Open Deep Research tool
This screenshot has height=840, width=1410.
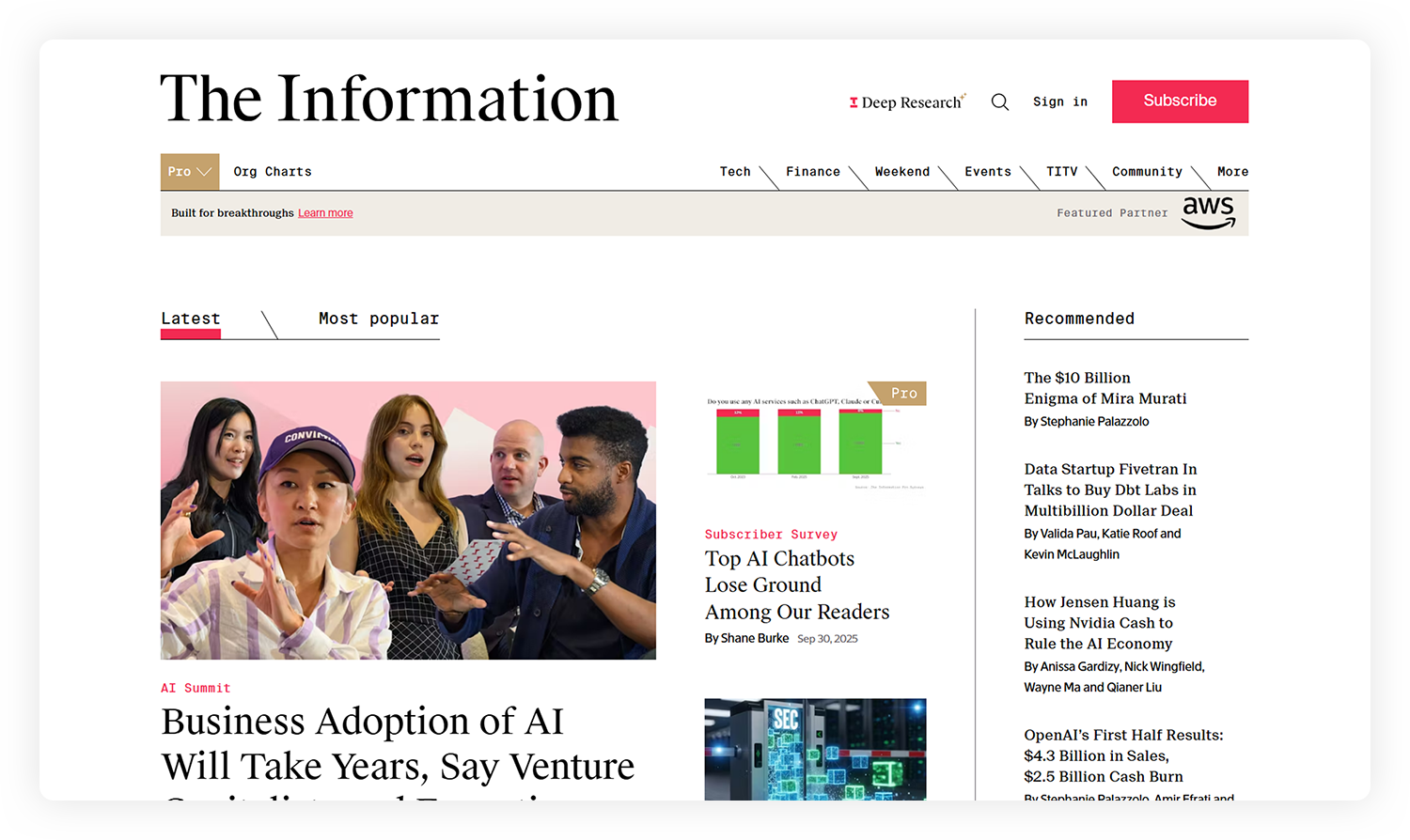click(x=907, y=101)
